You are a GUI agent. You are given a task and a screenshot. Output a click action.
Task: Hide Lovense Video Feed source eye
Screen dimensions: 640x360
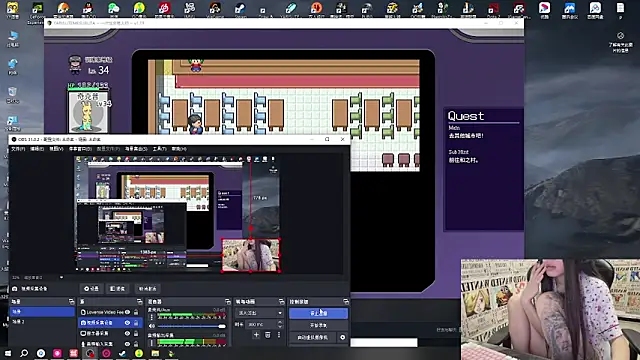(x=127, y=312)
